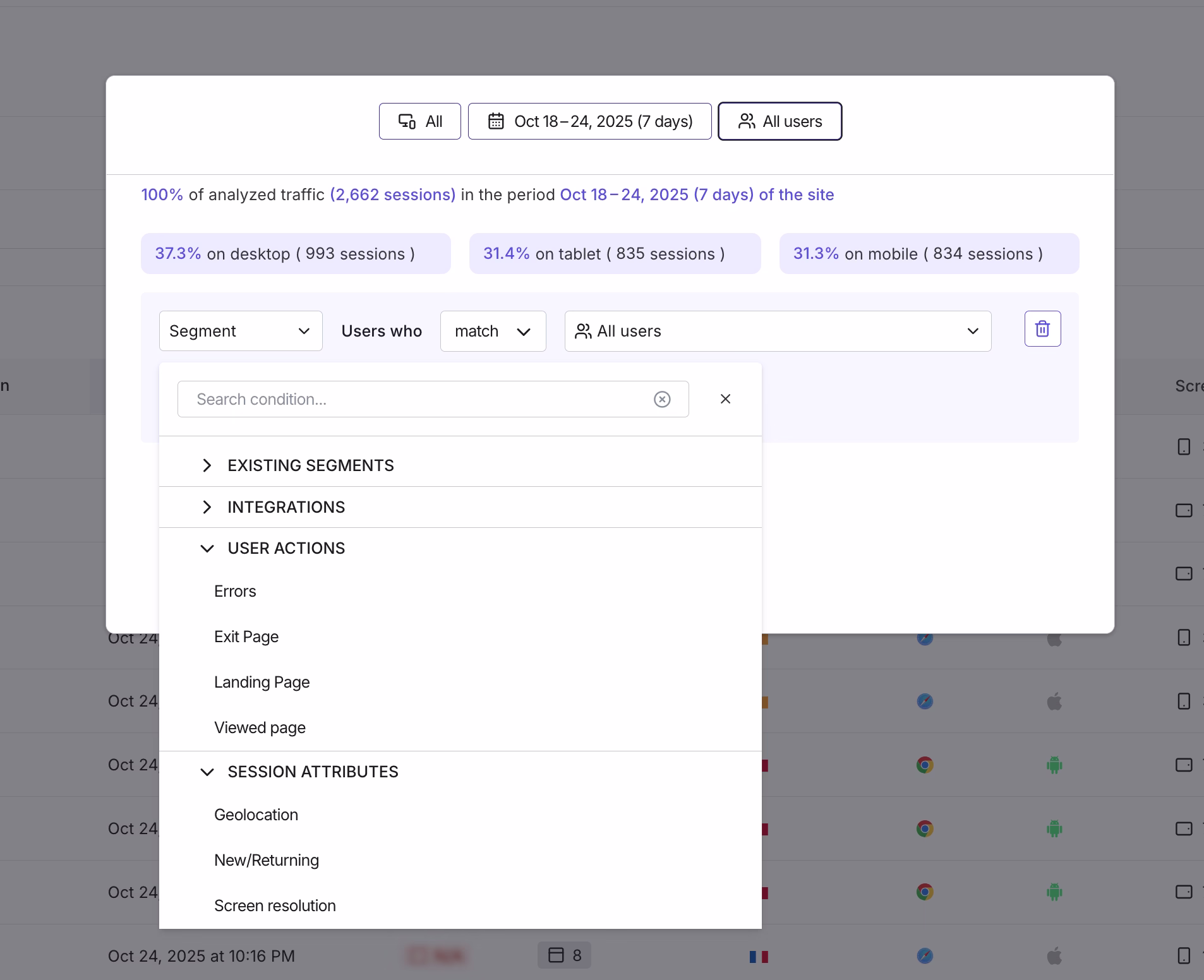Click the Chrome browser icon in a session row
This screenshot has width=1204, height=980.
[x=924, y=765]
